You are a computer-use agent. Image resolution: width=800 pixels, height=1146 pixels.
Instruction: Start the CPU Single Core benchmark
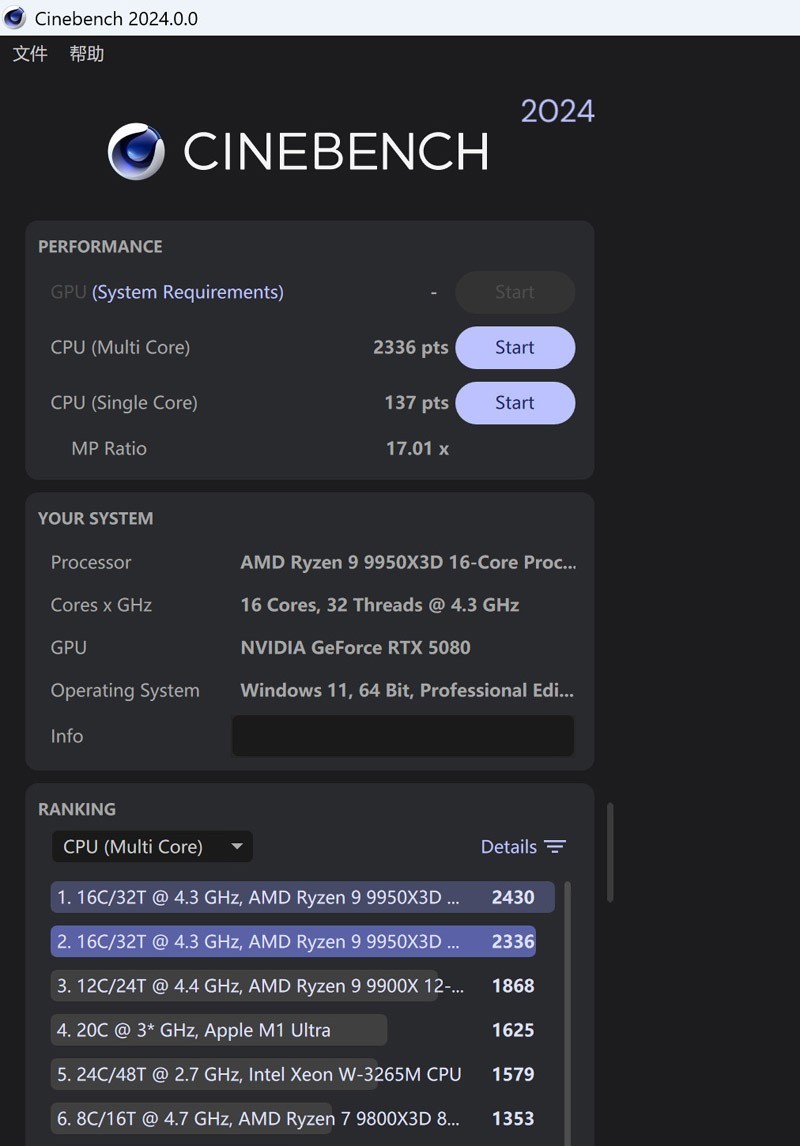[x=514, y=402]
